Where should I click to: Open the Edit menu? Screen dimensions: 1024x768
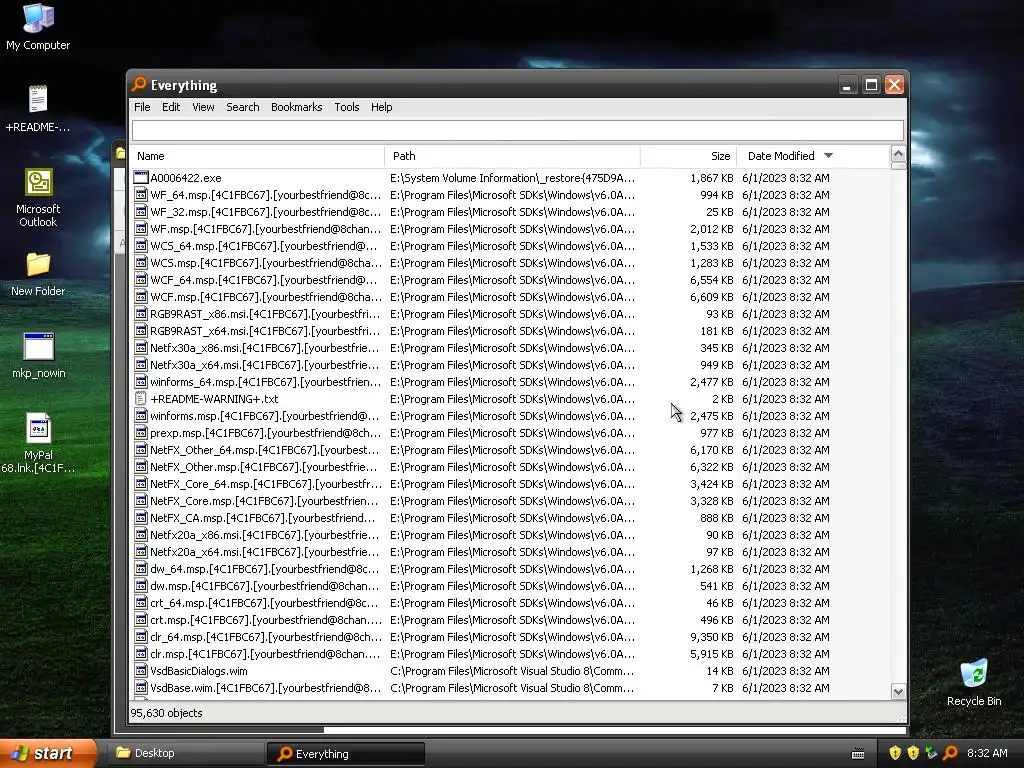[x=171, y=107]
